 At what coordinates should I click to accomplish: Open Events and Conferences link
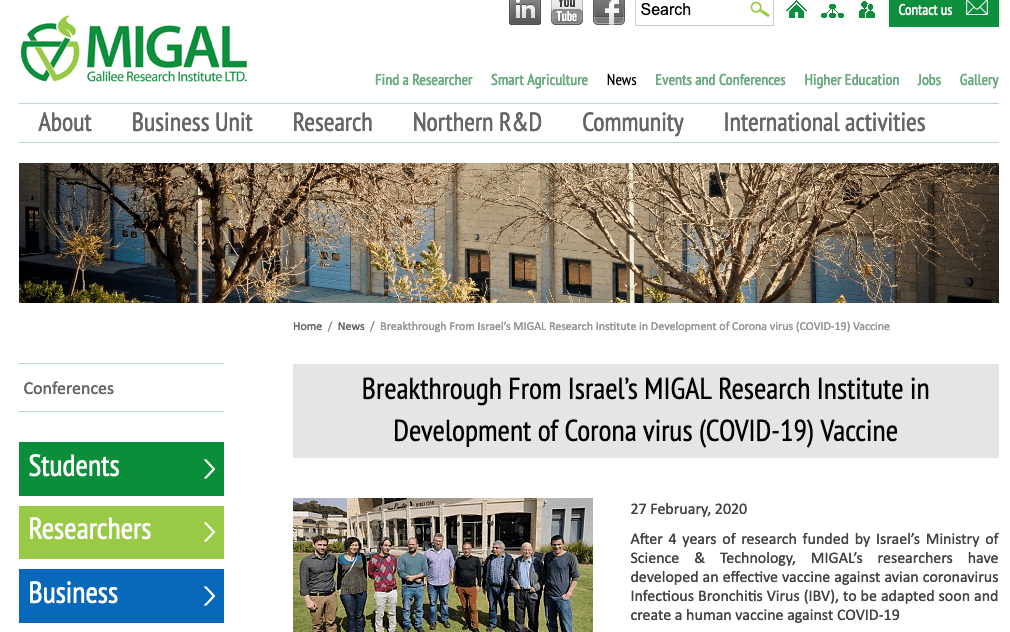tap(720, 80)
